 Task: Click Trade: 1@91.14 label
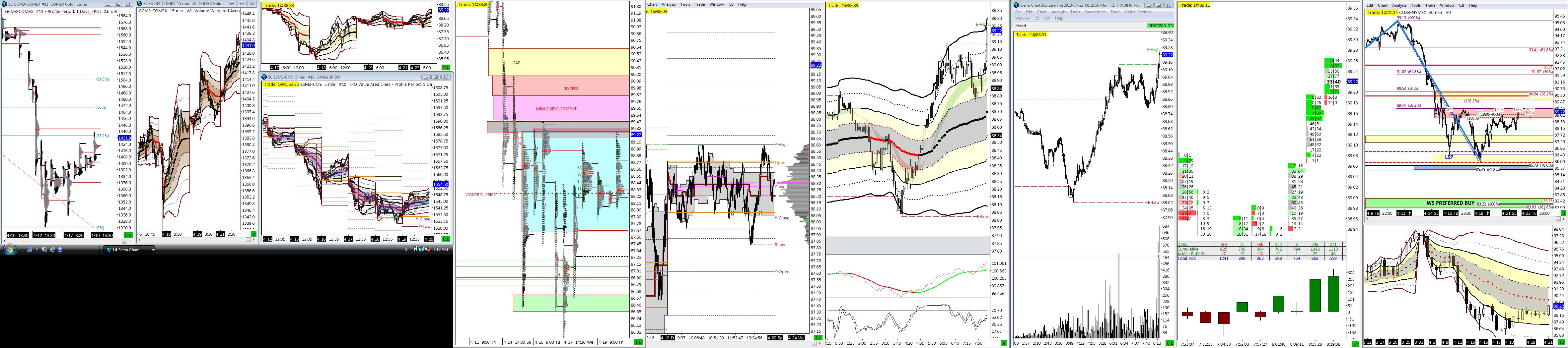1382,12
